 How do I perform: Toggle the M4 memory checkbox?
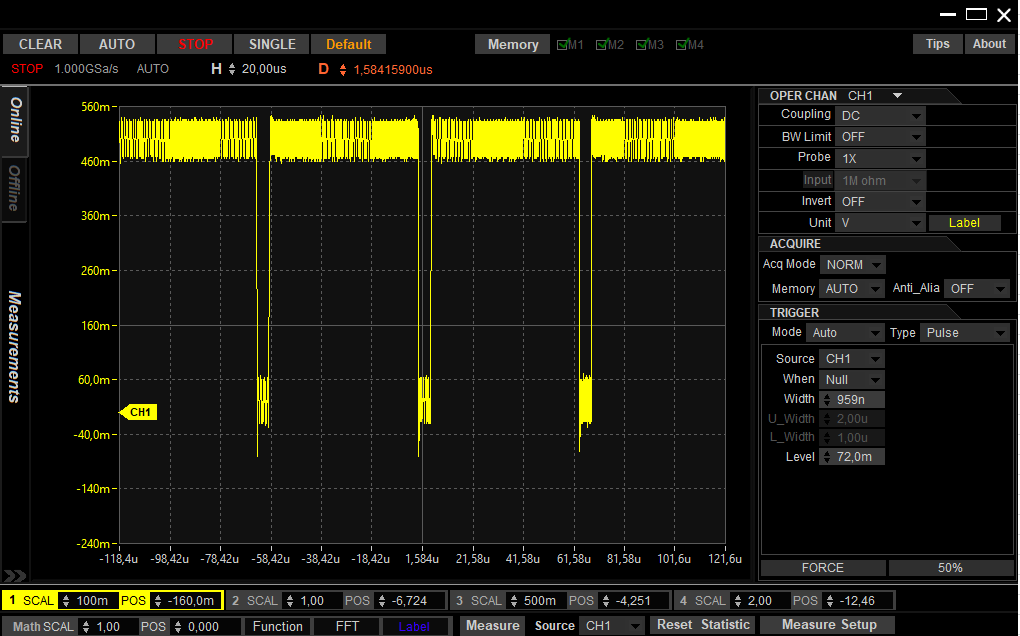click(x=682, y=45)
